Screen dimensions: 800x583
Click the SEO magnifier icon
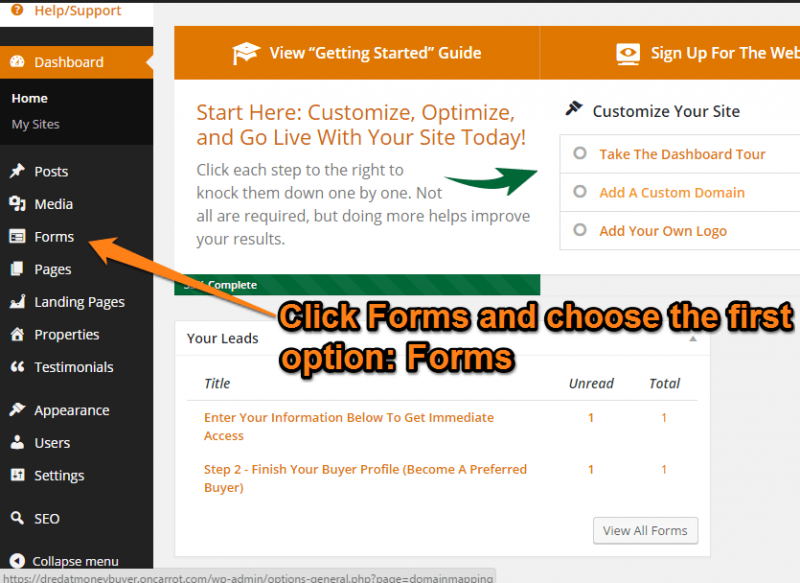17,518
